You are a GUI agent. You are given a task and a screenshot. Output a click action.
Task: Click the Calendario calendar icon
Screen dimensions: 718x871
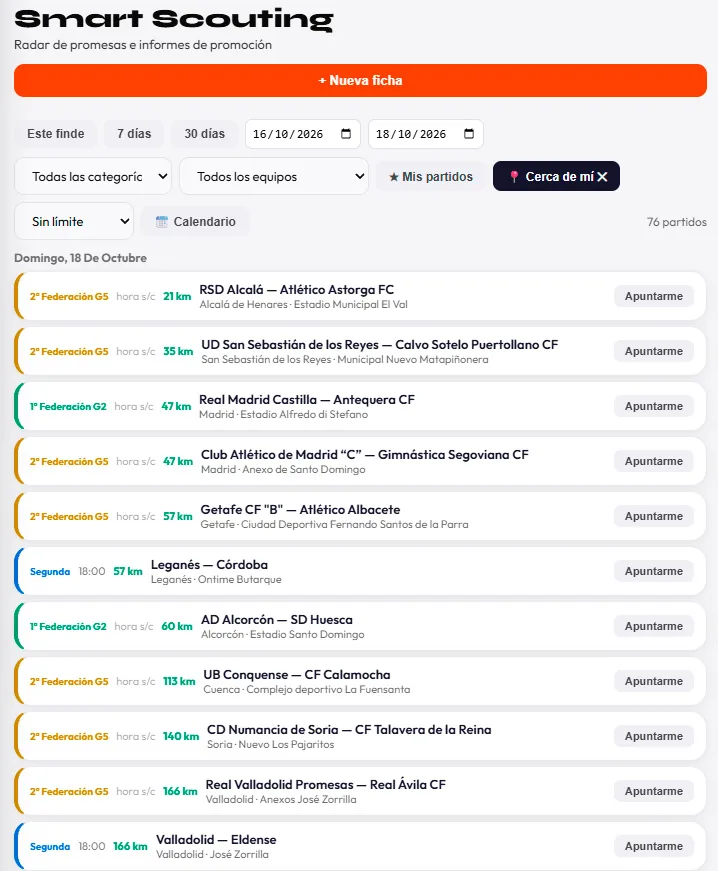(162, 222)
